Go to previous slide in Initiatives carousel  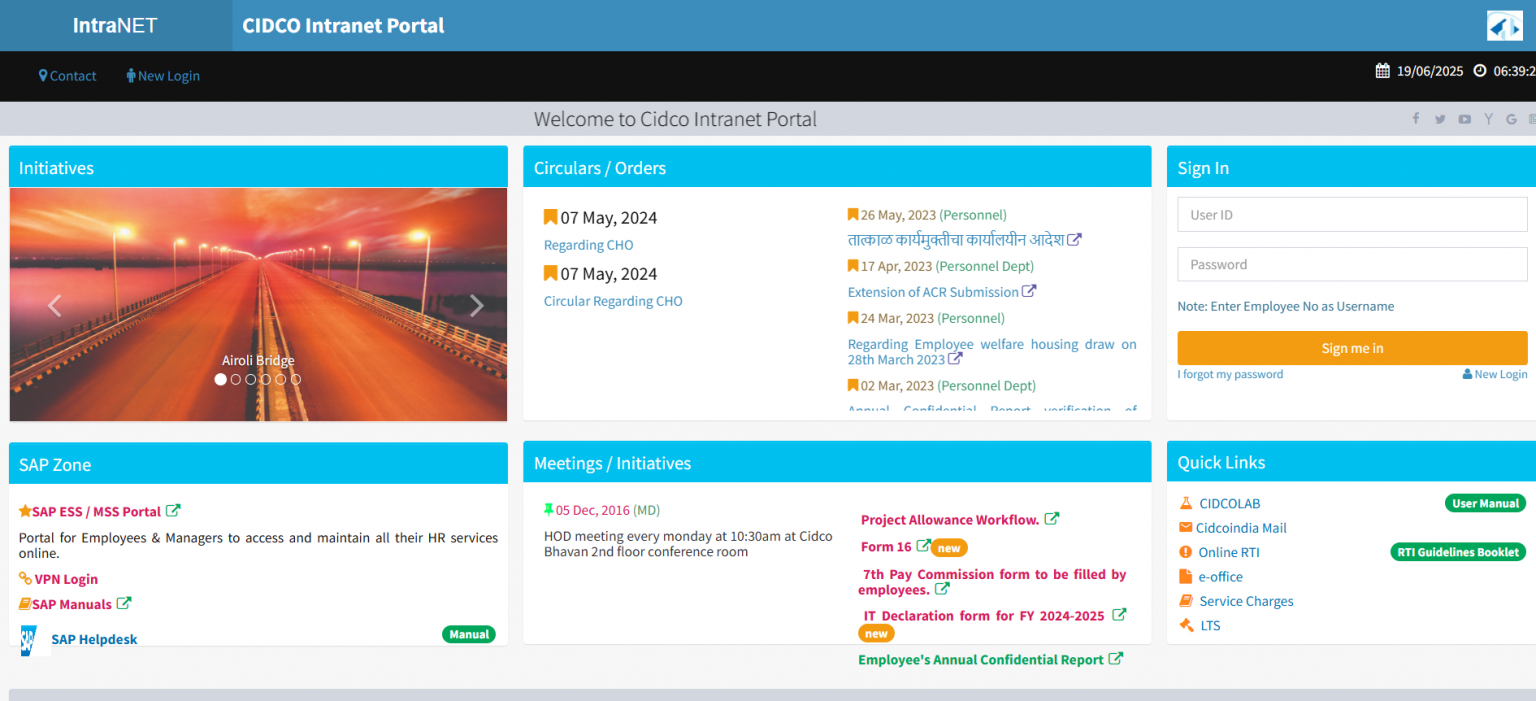[55, 306]
